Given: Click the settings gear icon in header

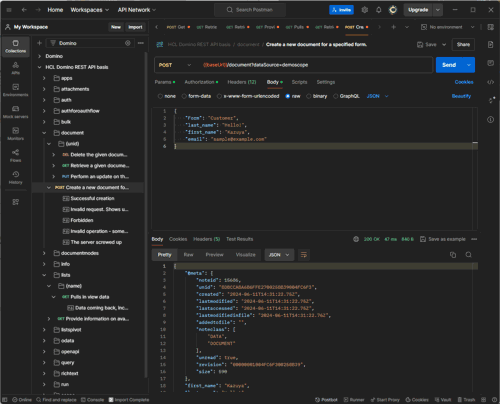Looking at the screenshot, I should 365,10.
